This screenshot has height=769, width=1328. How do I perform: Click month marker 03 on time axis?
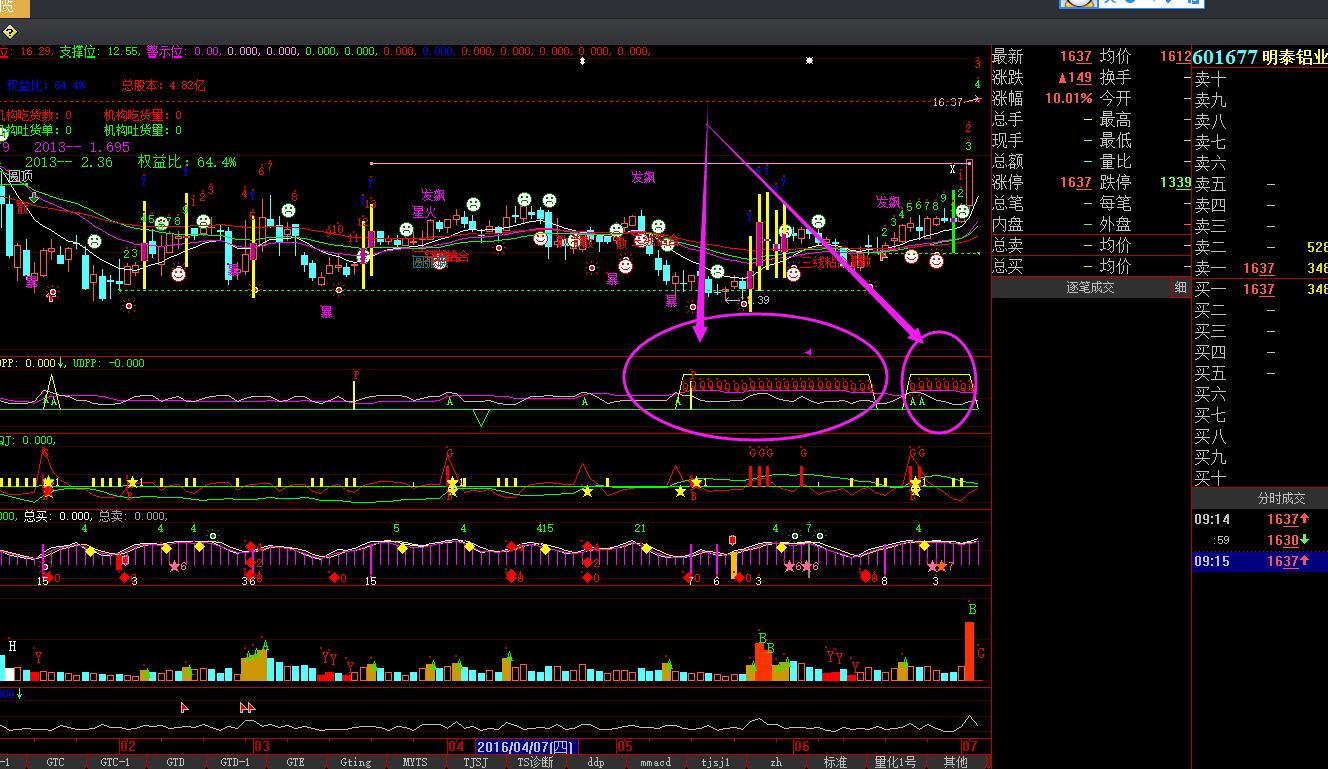coord(261,746)
